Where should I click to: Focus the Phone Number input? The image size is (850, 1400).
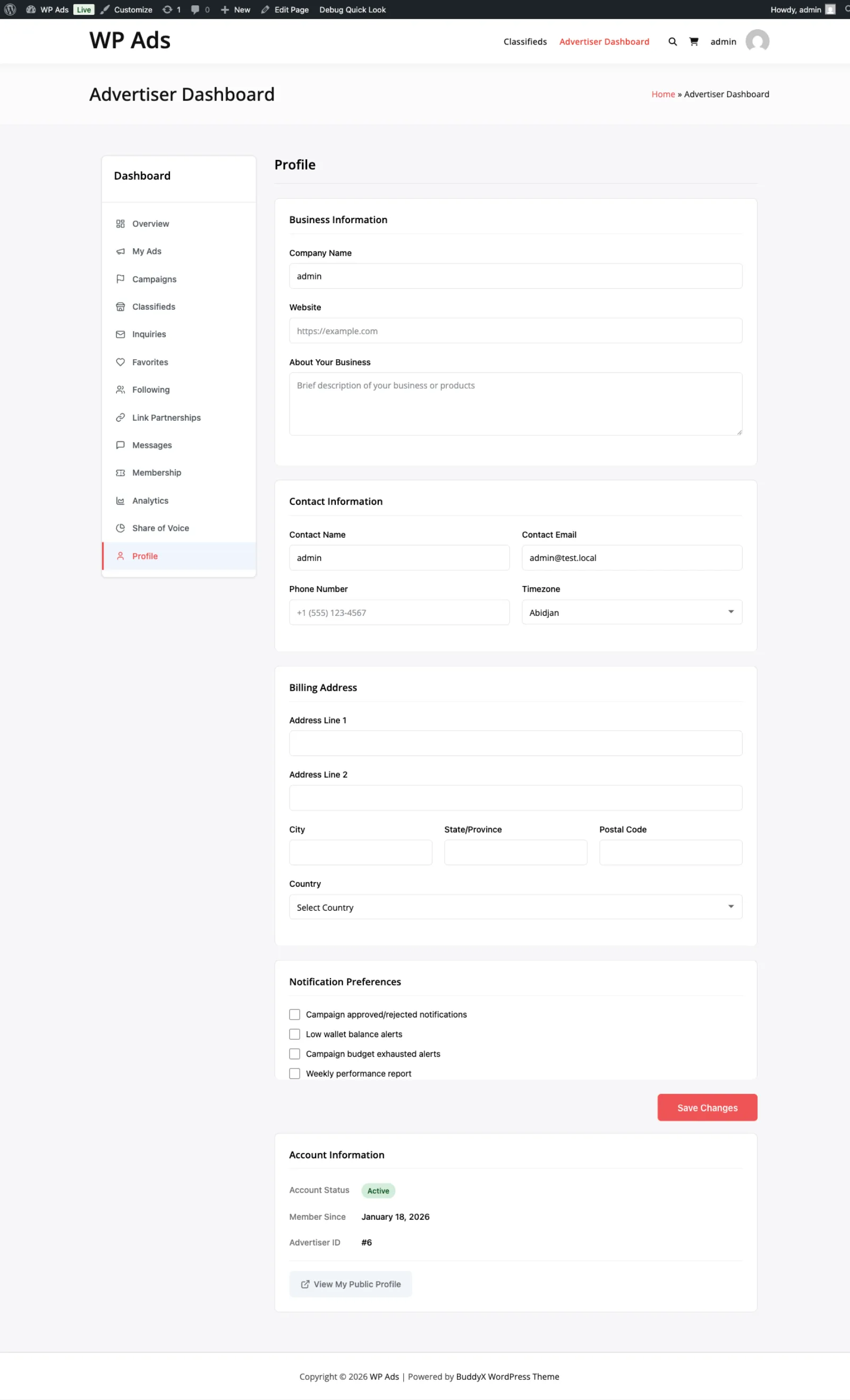coord(399,613)
